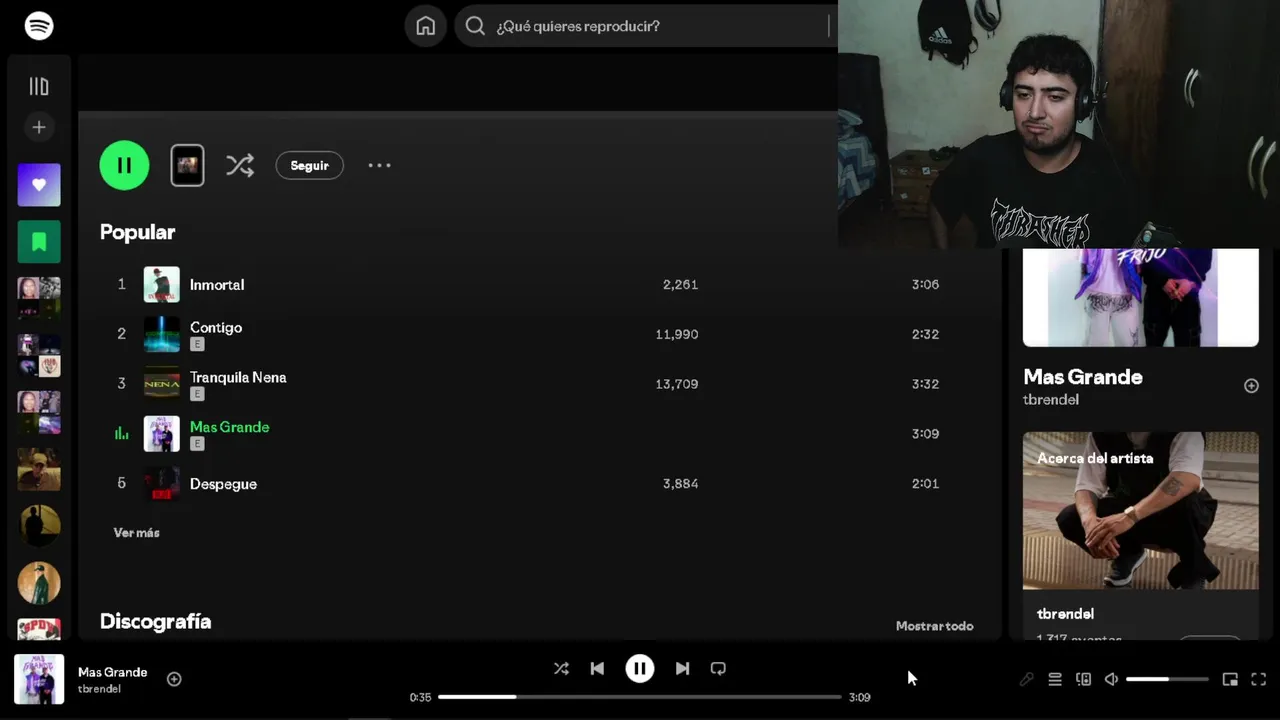Toggle repeat mode
Image resolution: width=1280 pixels, height=720 pixels.
[x=718, y=669]
